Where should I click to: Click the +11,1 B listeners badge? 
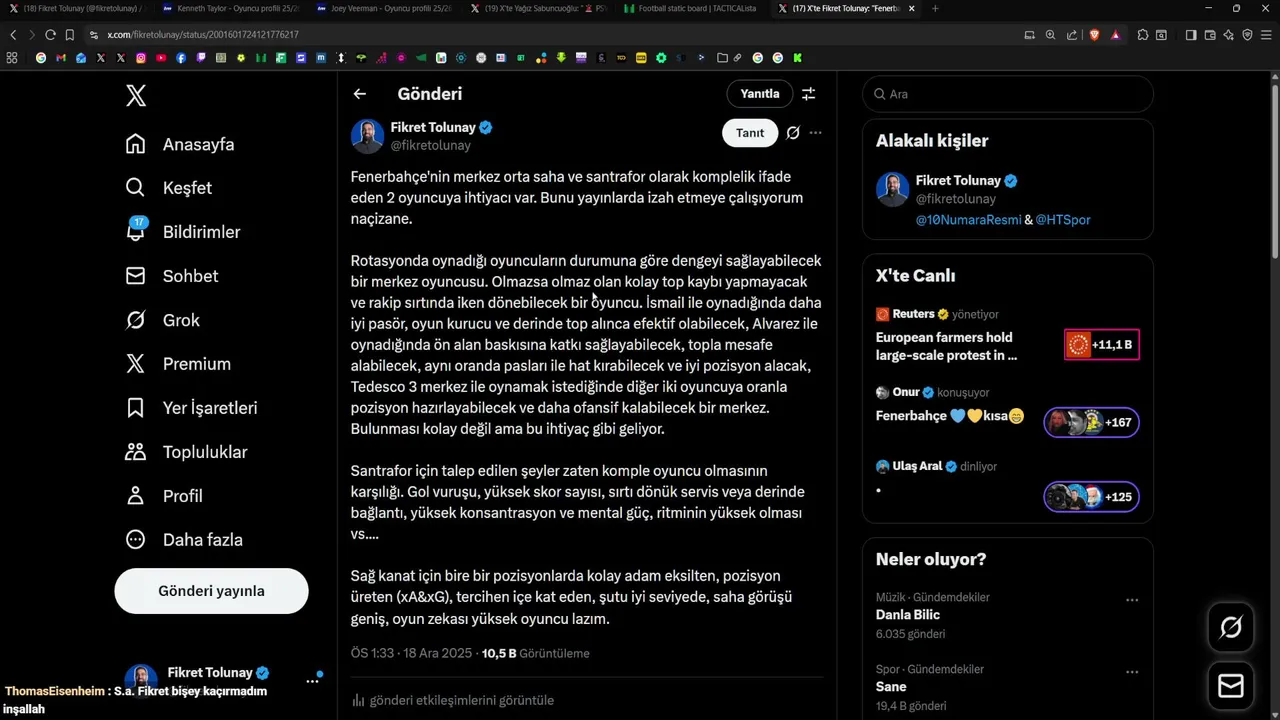(1102, 345)
